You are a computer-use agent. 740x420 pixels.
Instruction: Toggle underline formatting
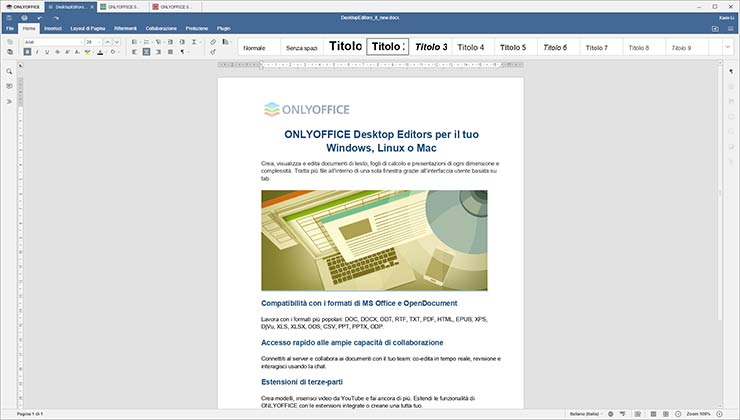pos(46,52)
